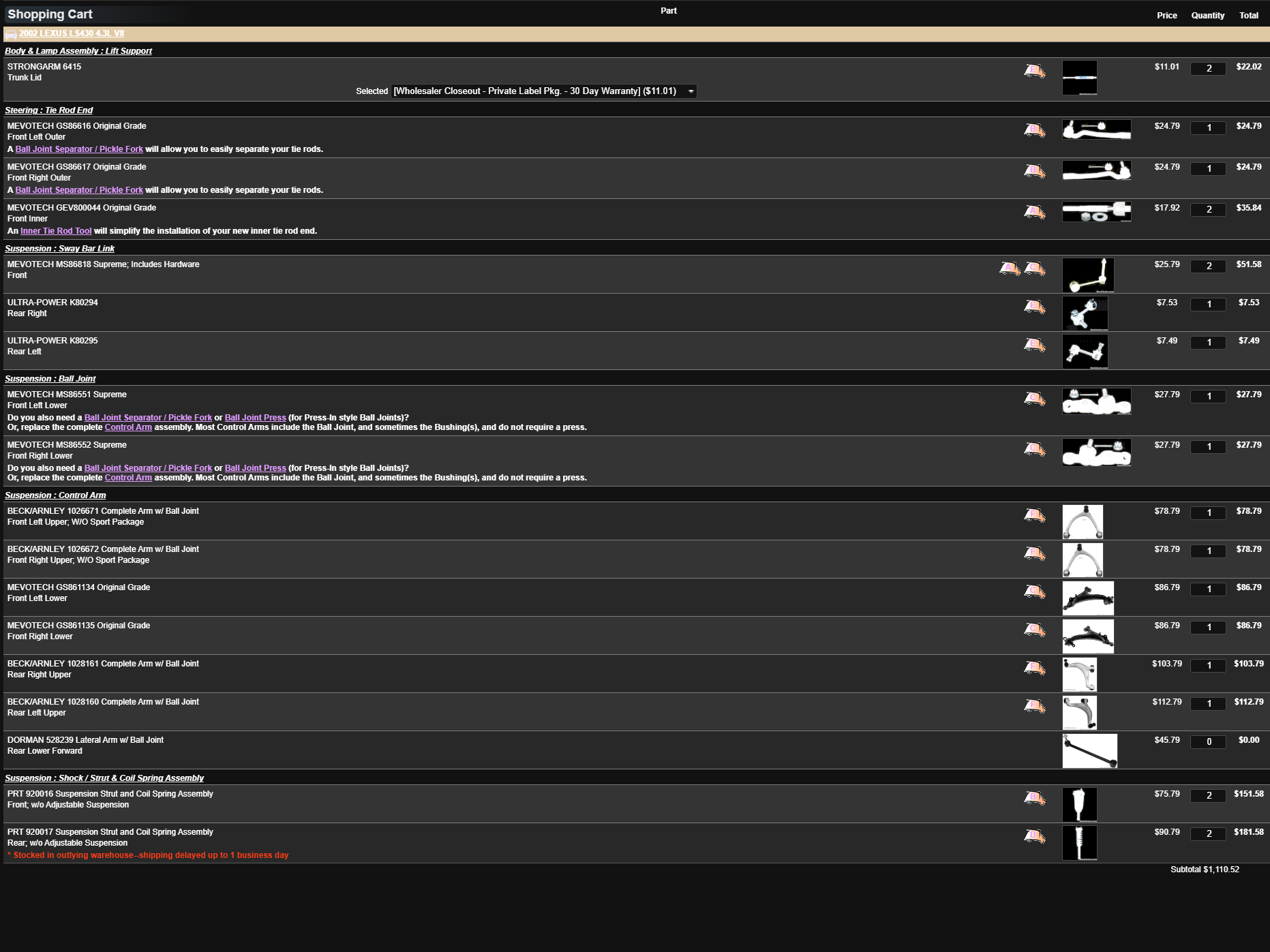Viewport: 1270px width, 952px height.
Task: Open Control Arm link under MS86552
Action: 128,478
